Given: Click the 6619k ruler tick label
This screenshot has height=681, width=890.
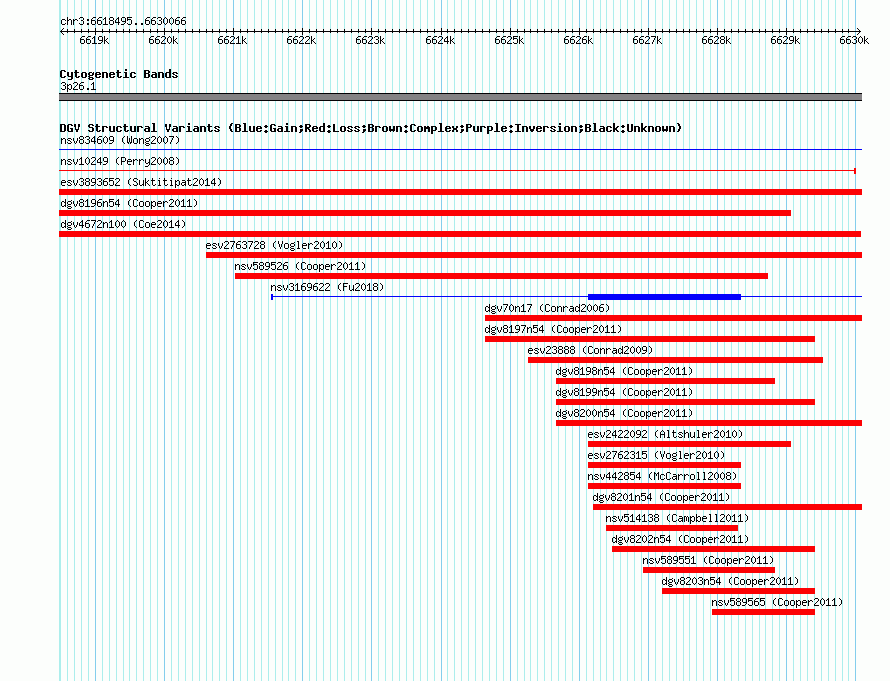Looking at the screenshot, I should [94, 40].
